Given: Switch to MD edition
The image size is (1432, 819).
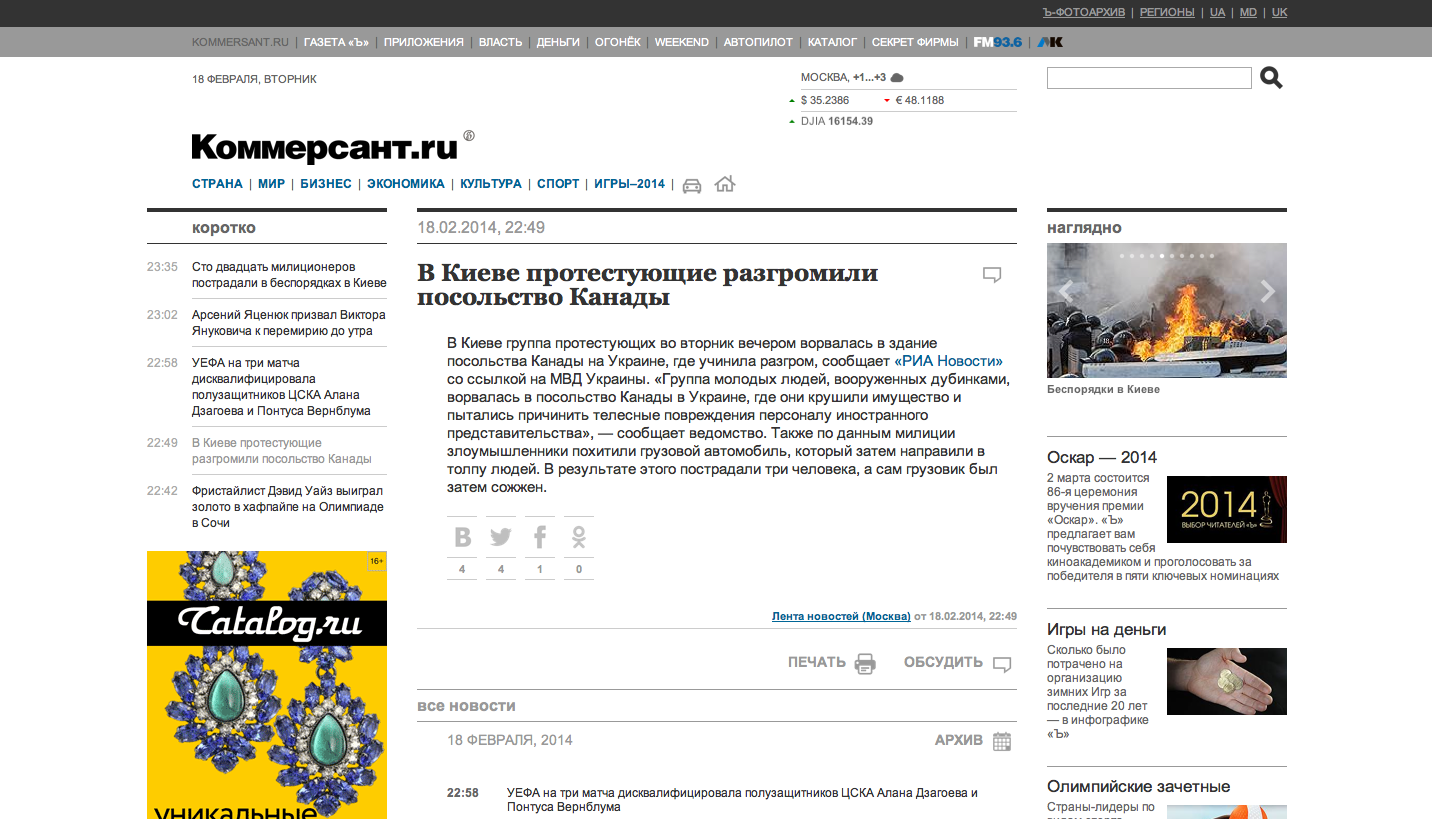Looking at the screenshot, I should 1248,12.
